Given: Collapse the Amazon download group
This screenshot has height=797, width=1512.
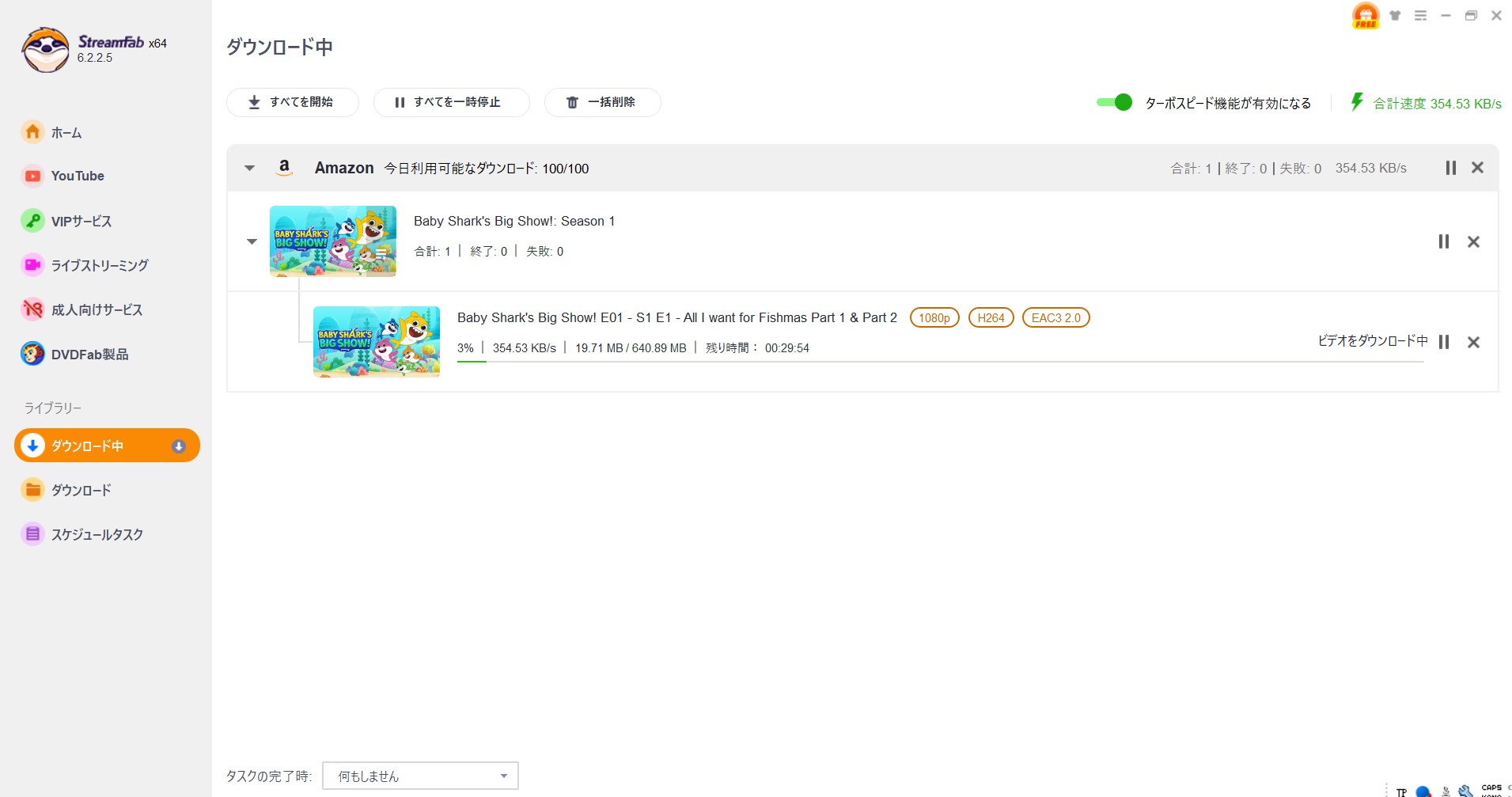Looking at the screenshot, I should [x=249, y=168].
